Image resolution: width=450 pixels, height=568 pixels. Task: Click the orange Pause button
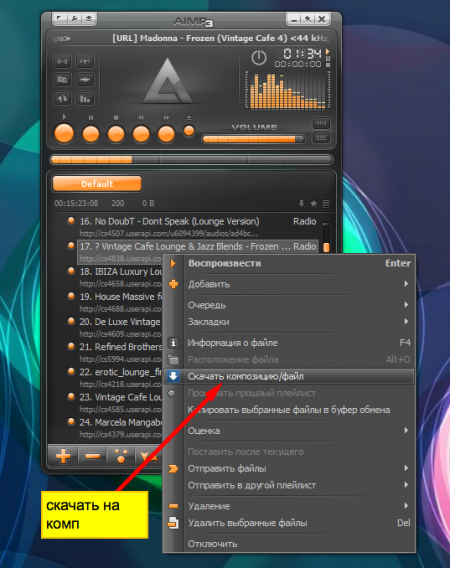pyautogui.click(x=91, y=134)
